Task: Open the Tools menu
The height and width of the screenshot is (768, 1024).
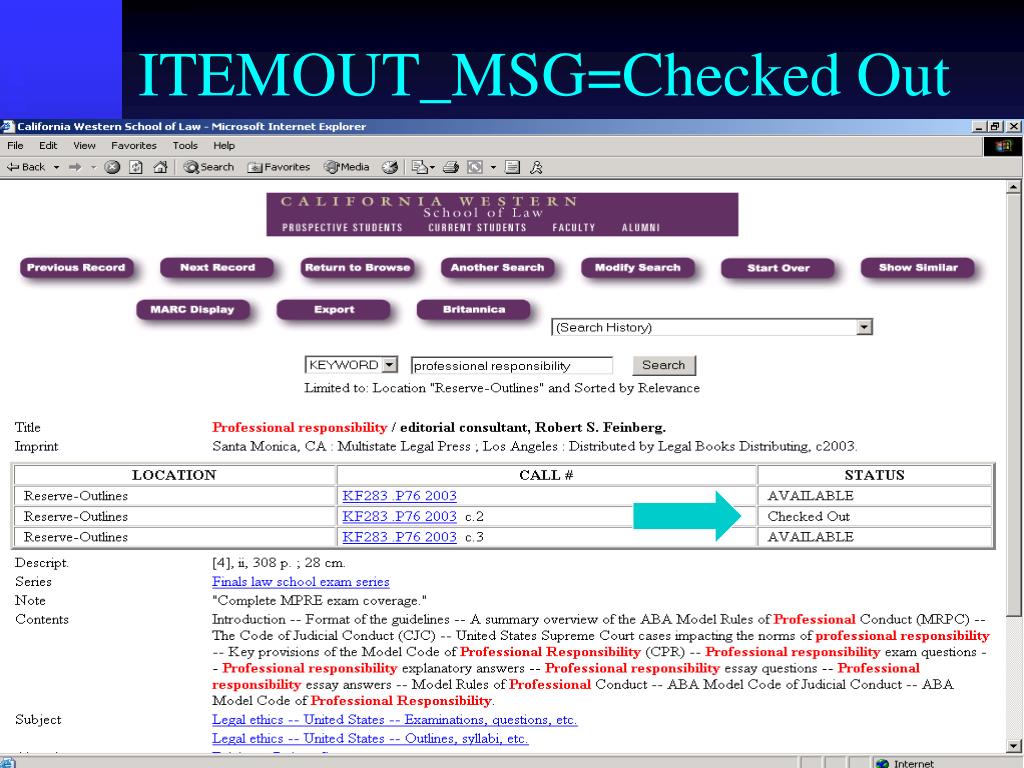Action: pos(185,146)
